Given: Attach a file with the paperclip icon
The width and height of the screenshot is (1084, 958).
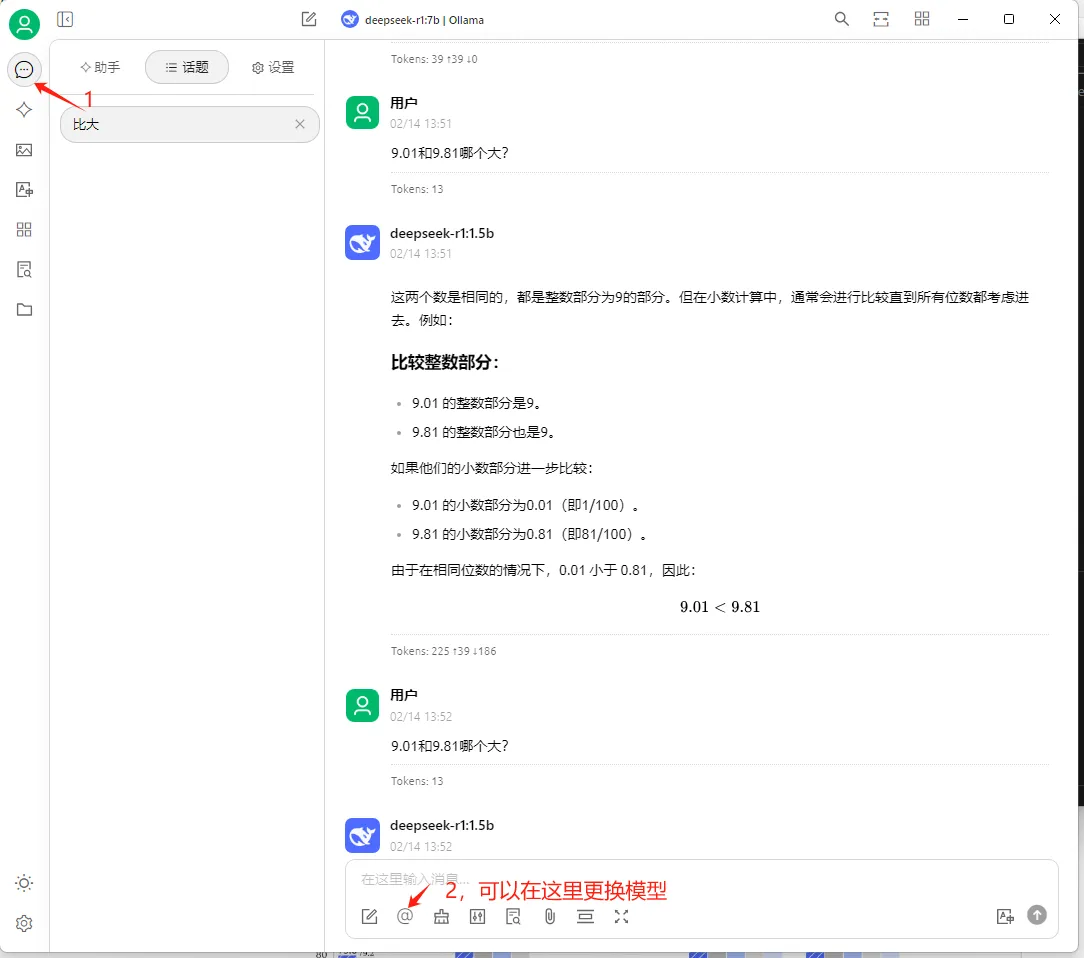Looking at the screenshot, I should [549, 915].
